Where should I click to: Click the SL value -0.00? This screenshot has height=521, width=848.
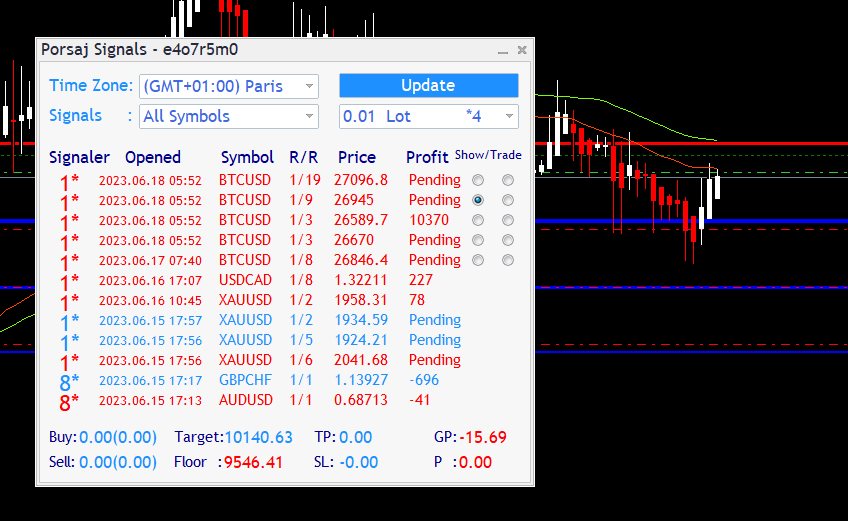(359, 463)
